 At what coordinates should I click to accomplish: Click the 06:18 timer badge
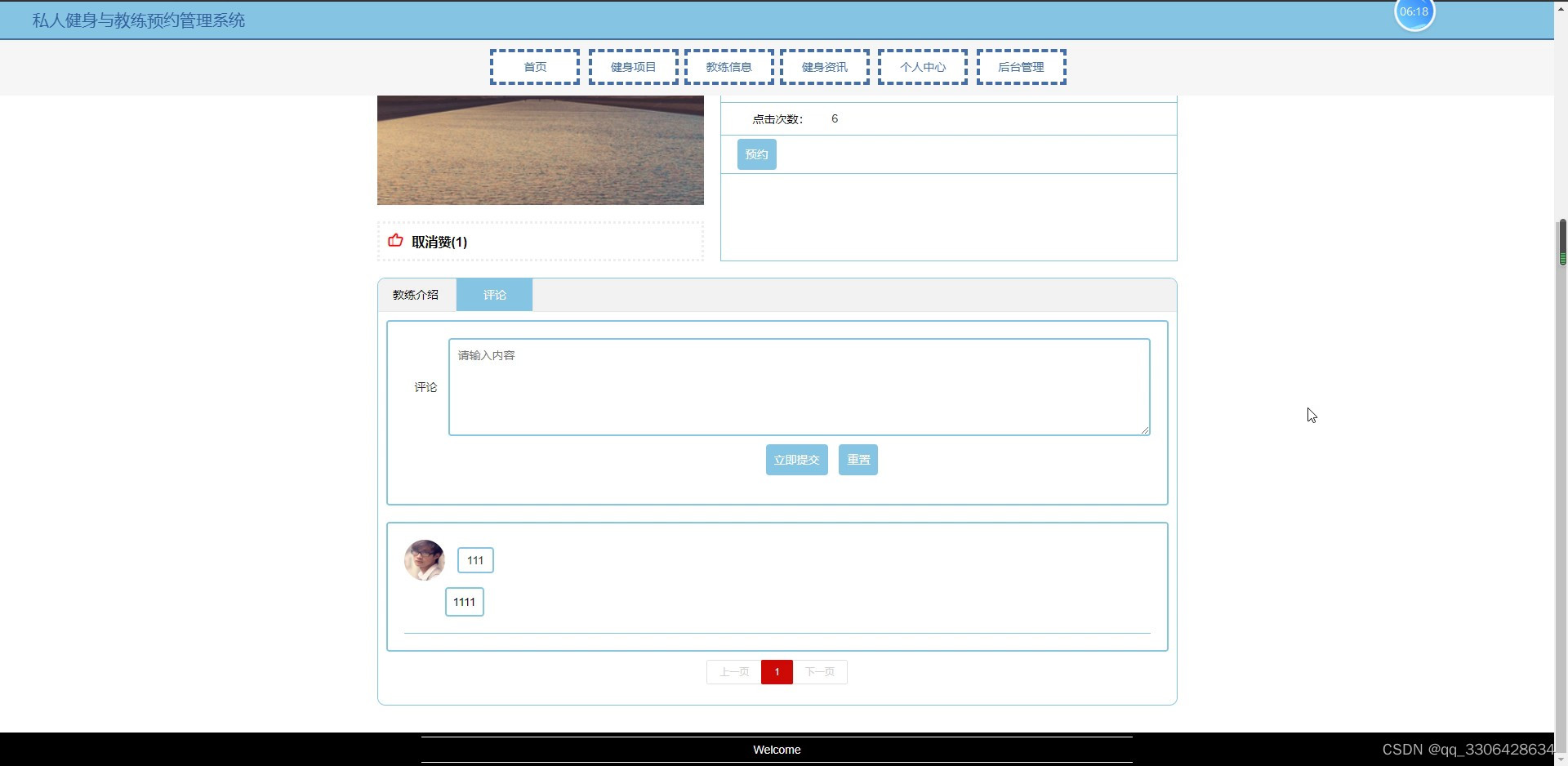tap(1414, 12)
